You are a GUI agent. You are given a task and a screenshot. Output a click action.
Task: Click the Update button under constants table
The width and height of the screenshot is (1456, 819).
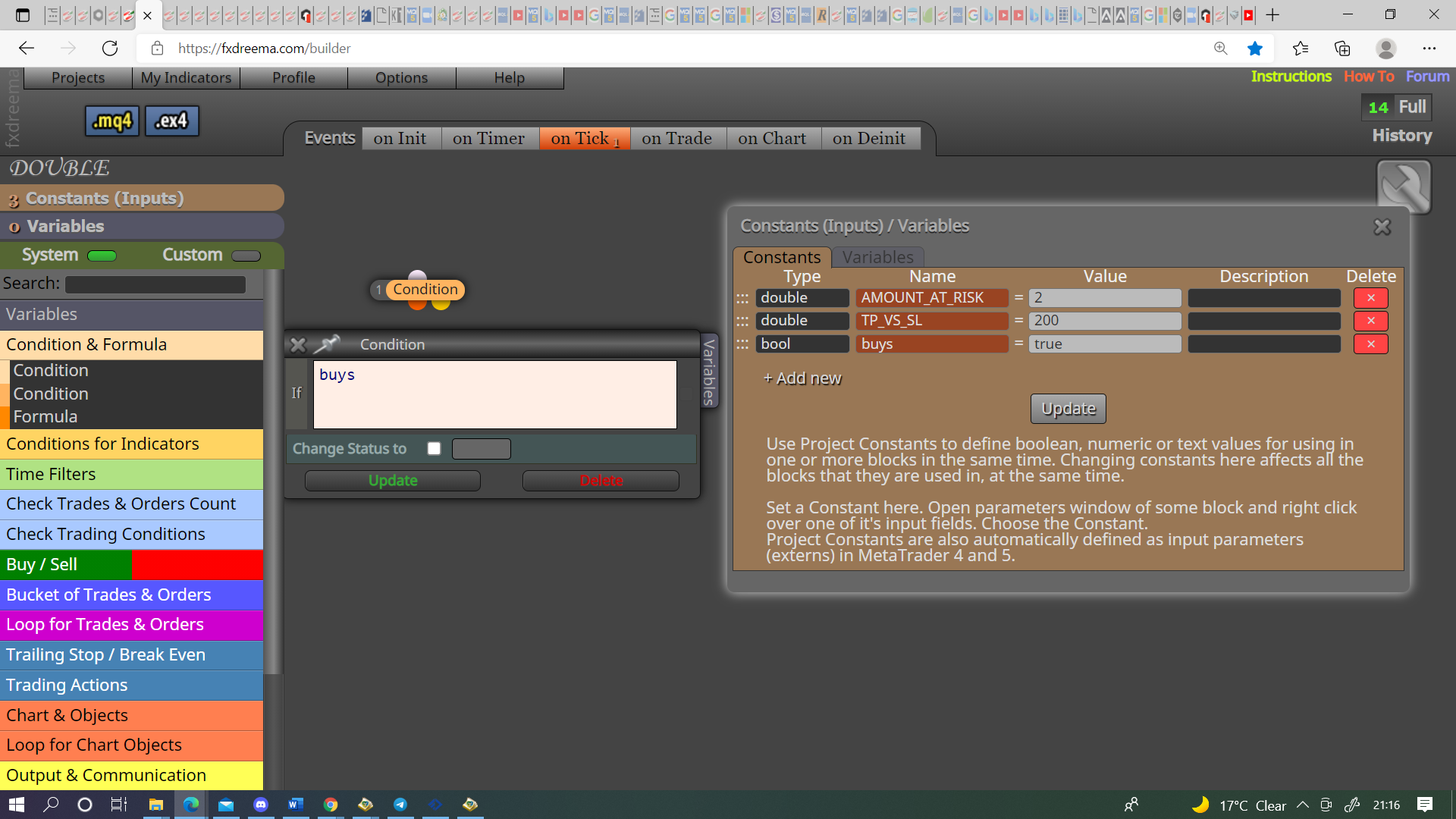[1068, 409]
